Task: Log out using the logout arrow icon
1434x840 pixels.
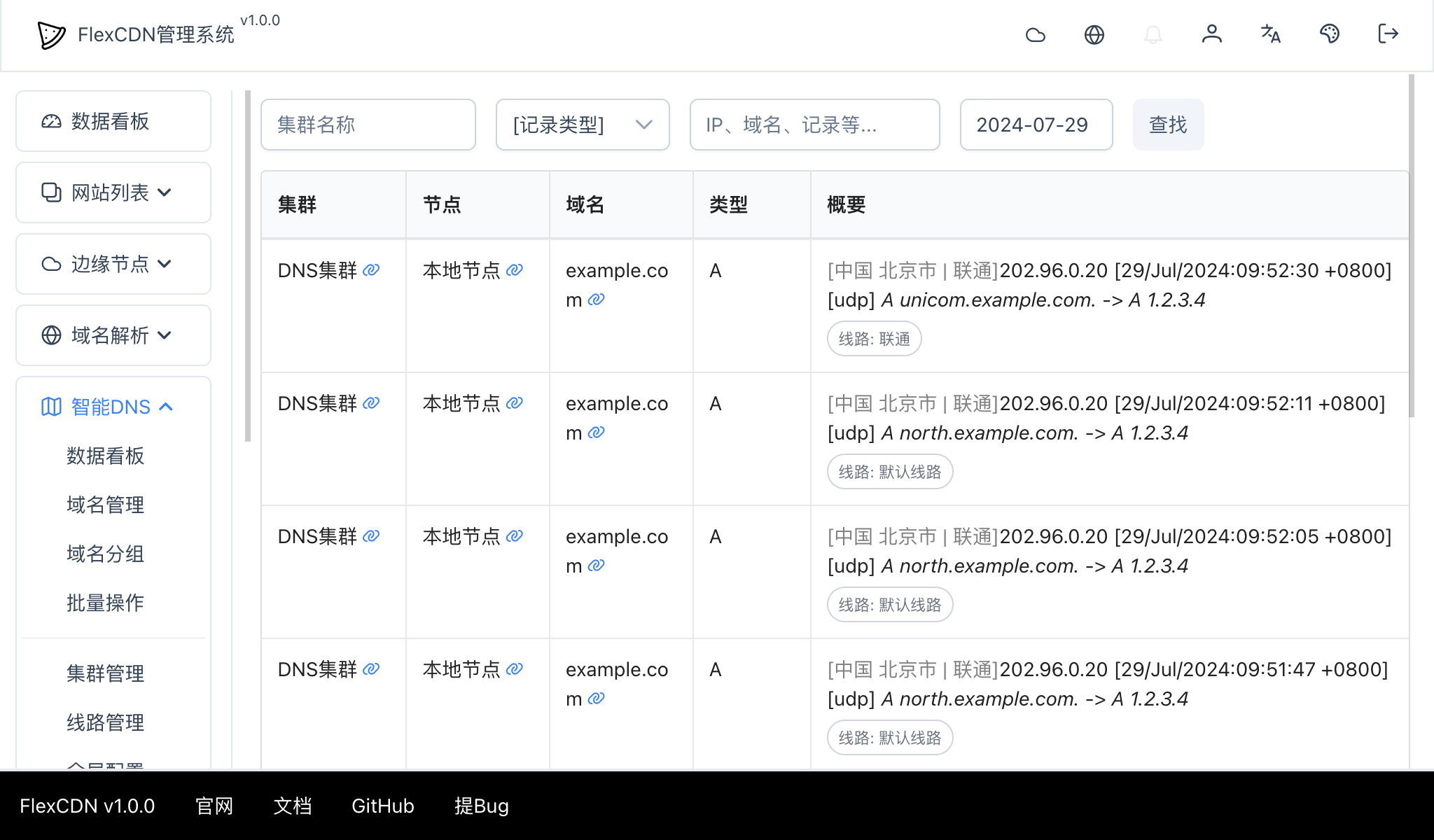Action: 1387,34
